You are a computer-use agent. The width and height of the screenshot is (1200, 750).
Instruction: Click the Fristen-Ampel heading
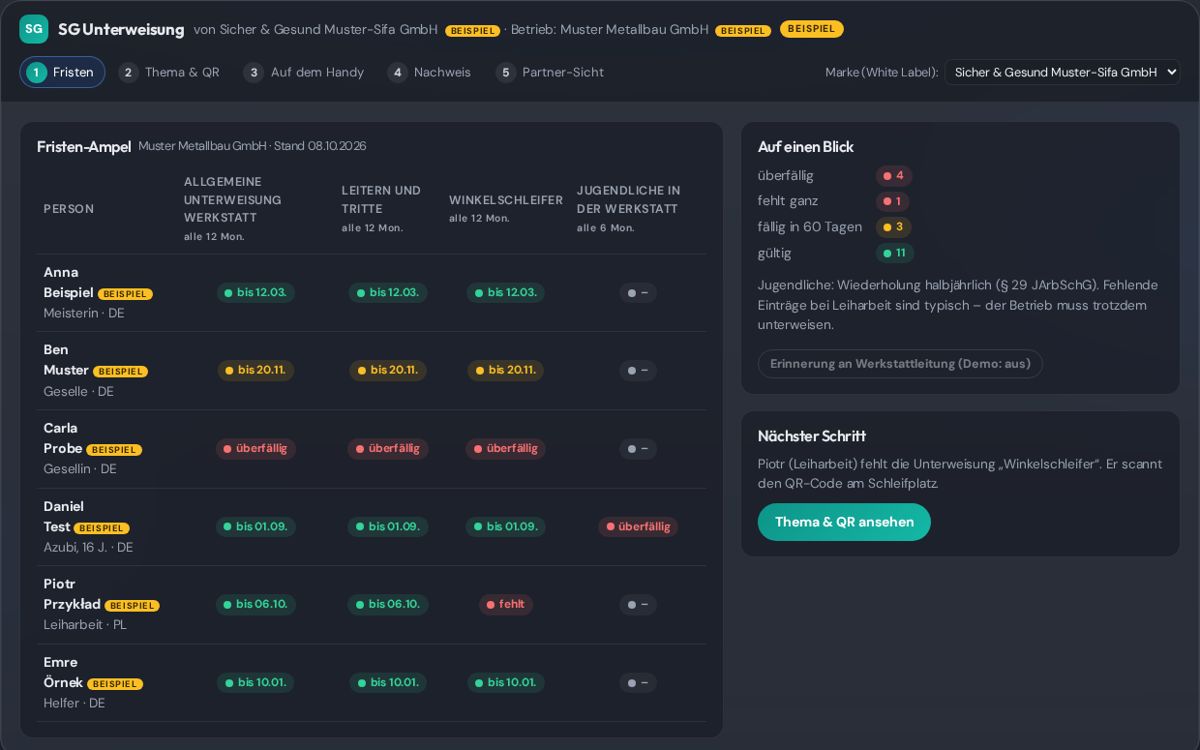coord(84,147)
